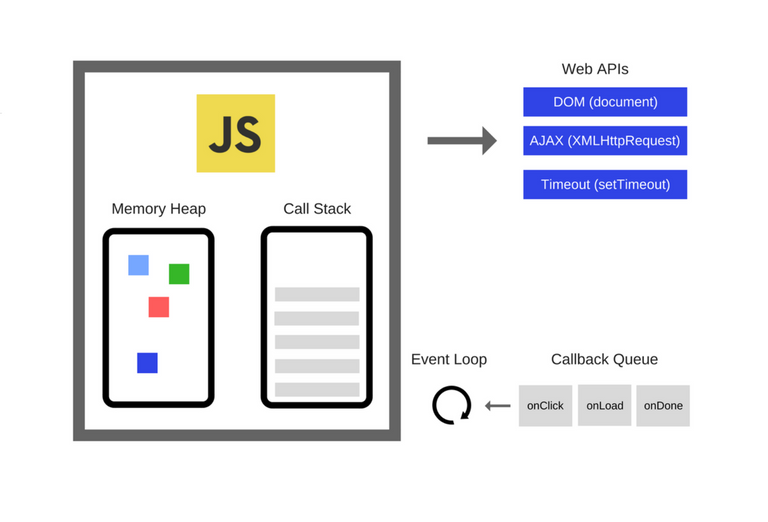
Task: Click the Memory Heap label
Action: point(159,209)
